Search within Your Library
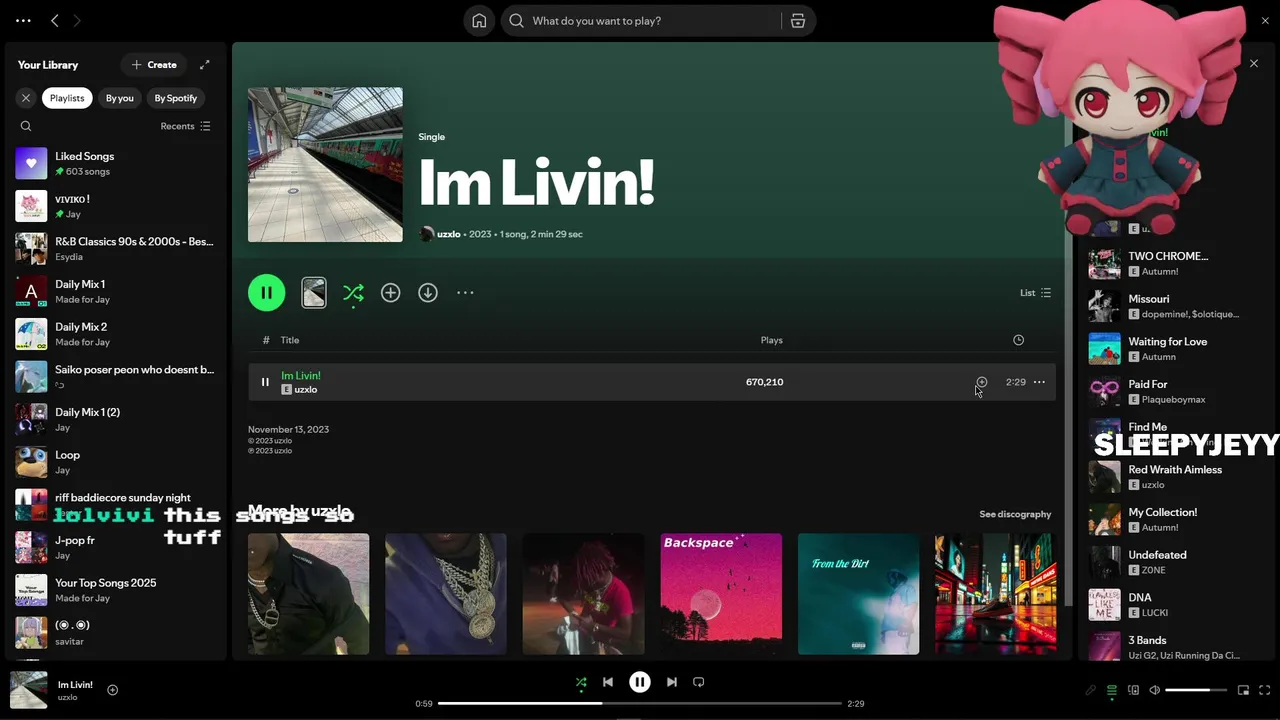This screenshot has width=1280, height=720. 26,126
